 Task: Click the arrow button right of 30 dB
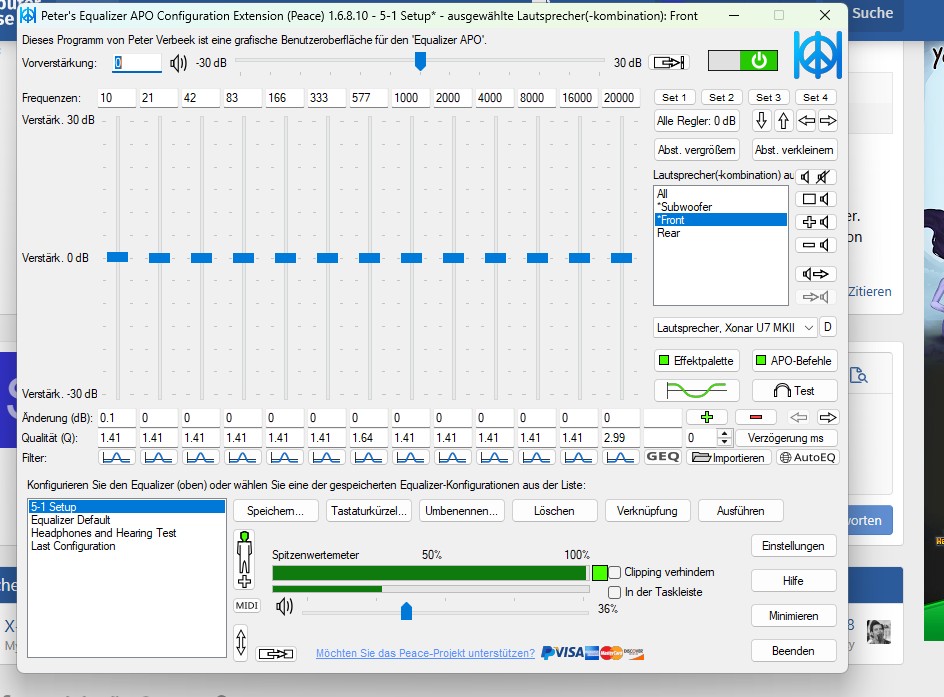coord(669,62)
